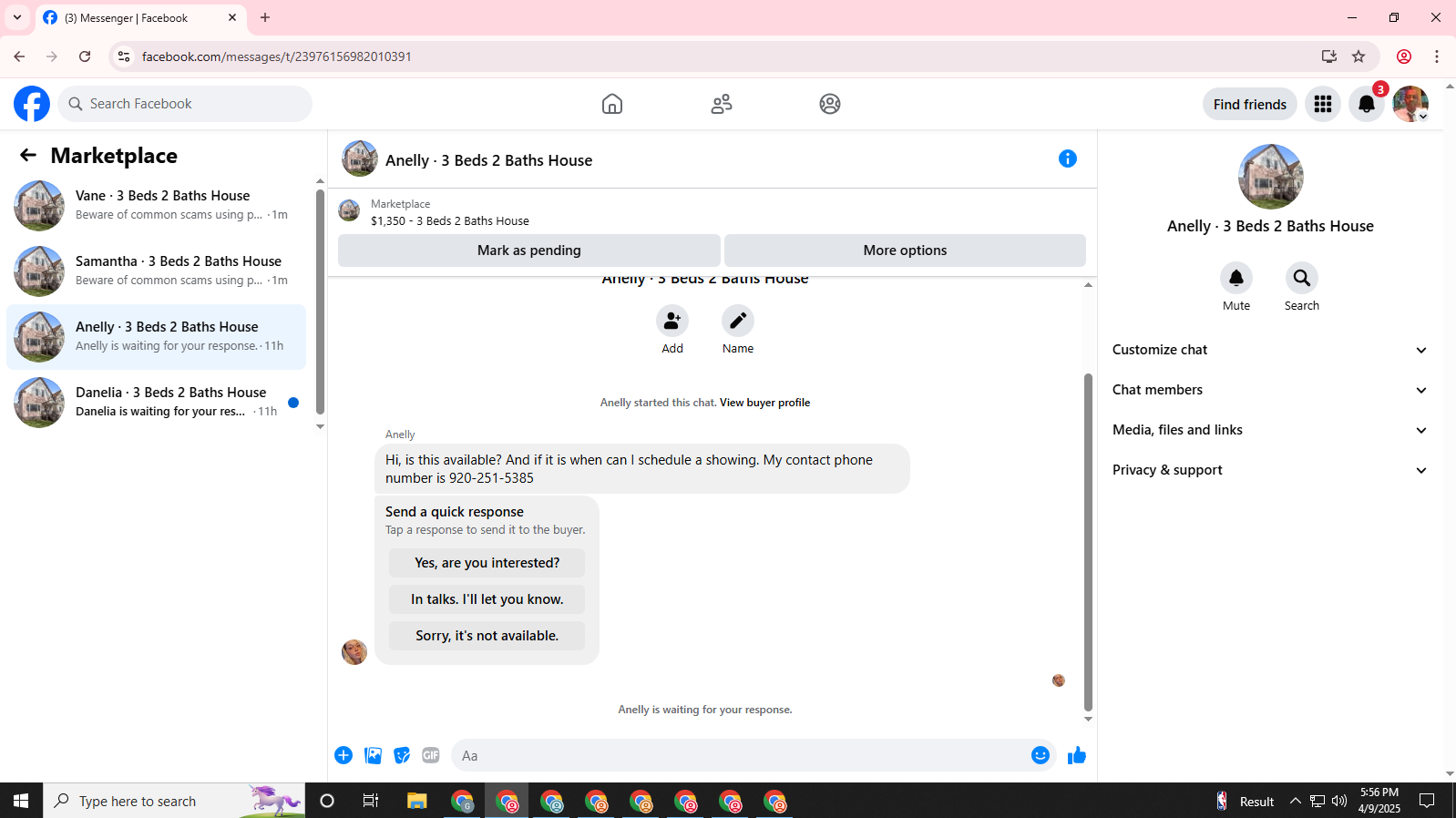Viewport: 1456px width, 818px height.
Task: Open more actions plus icon
Action: (x=343, y=755)
